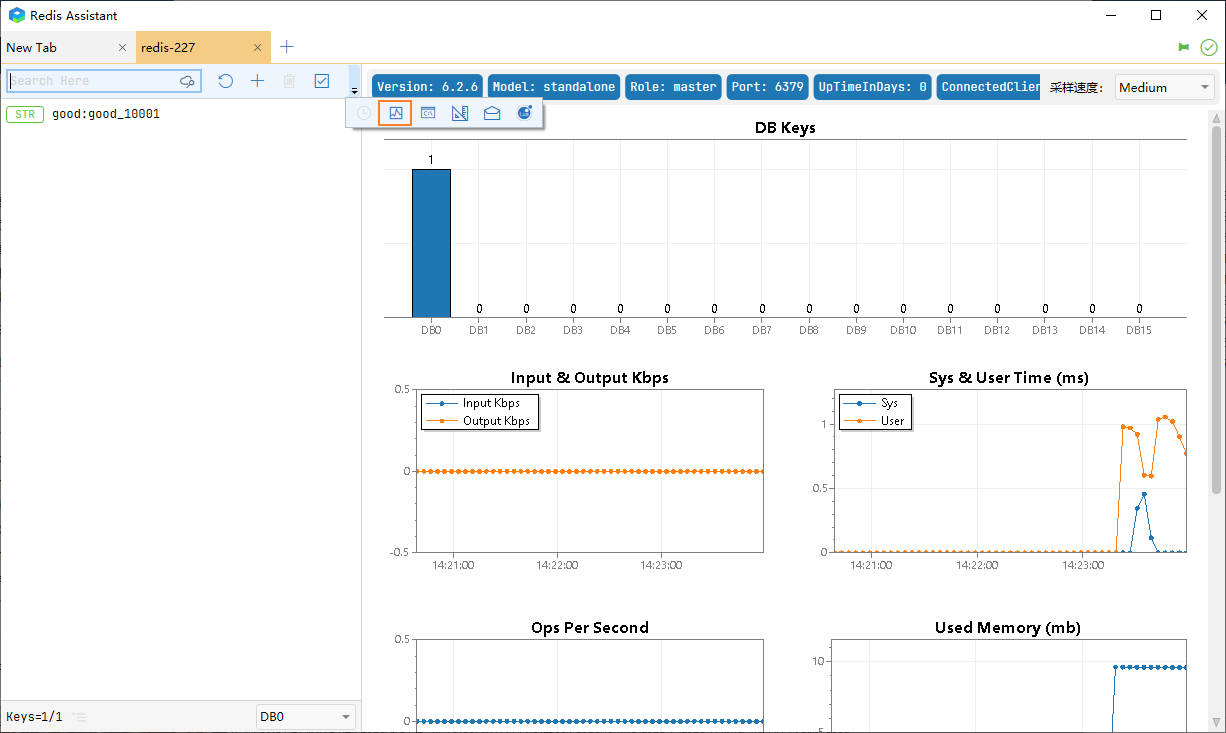
Task: Close the New Tab tab
Action: tap(122, 47)
